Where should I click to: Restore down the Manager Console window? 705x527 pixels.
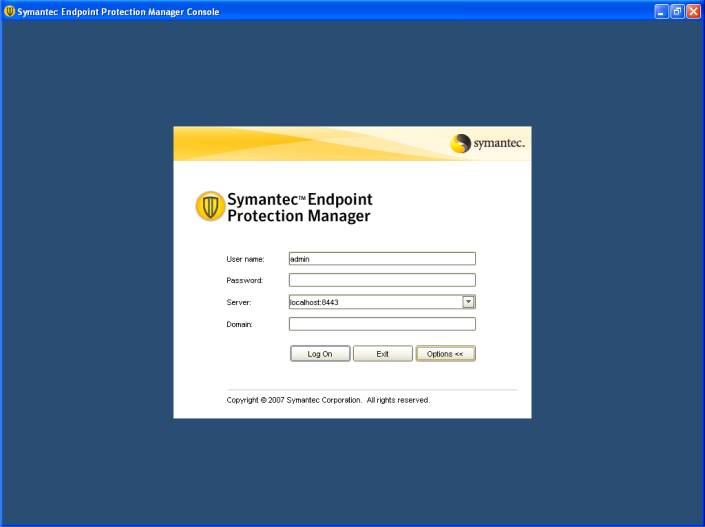click(x=677, y=12)
